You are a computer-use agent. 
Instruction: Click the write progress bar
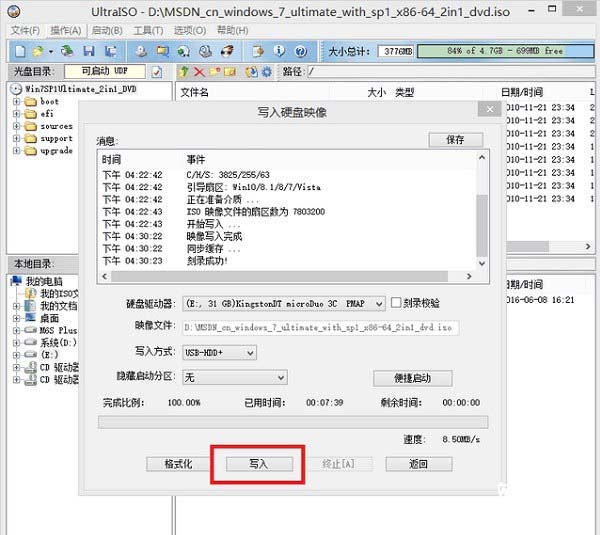[293, 422]
